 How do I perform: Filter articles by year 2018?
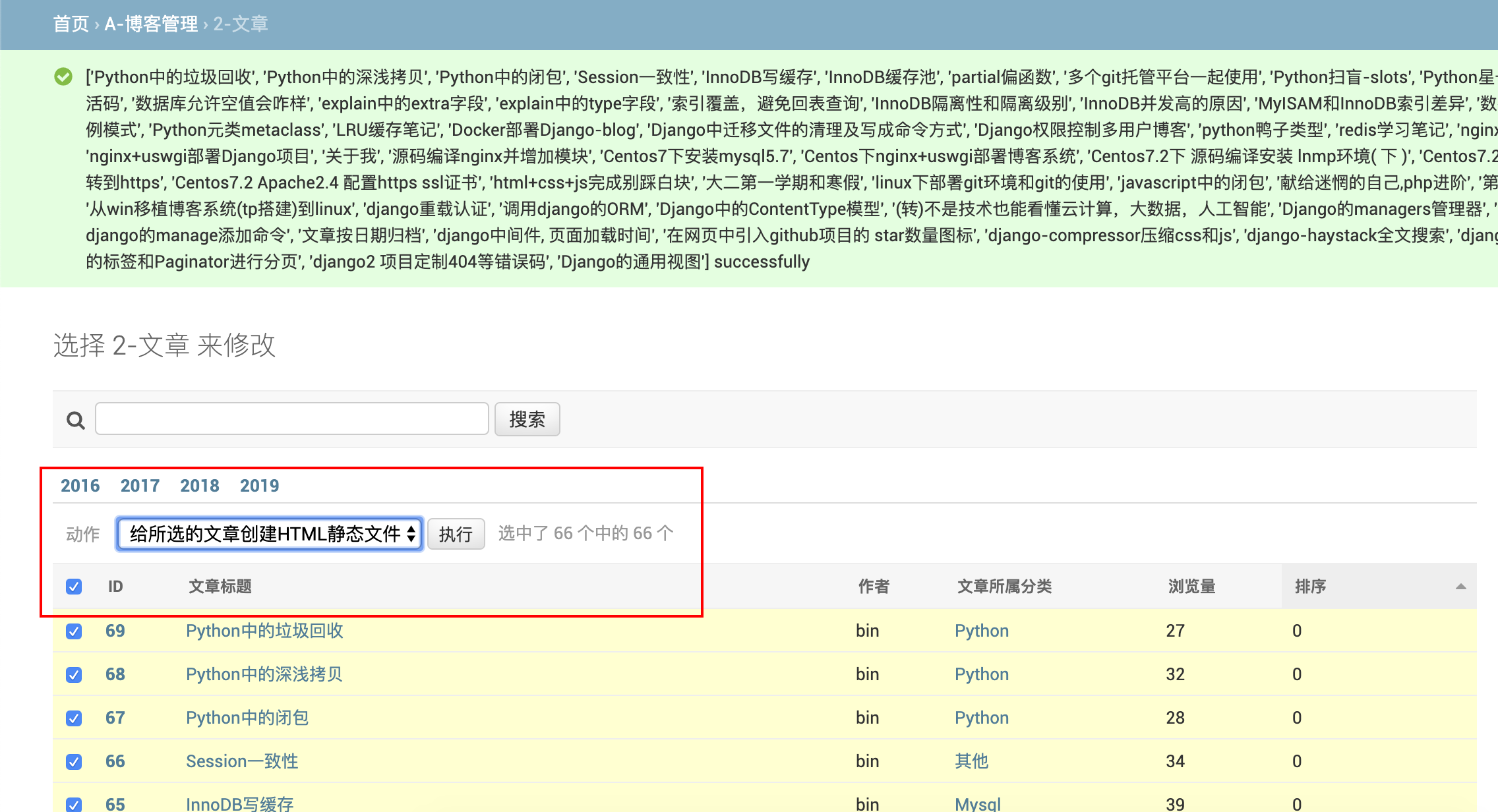point(199,486)
